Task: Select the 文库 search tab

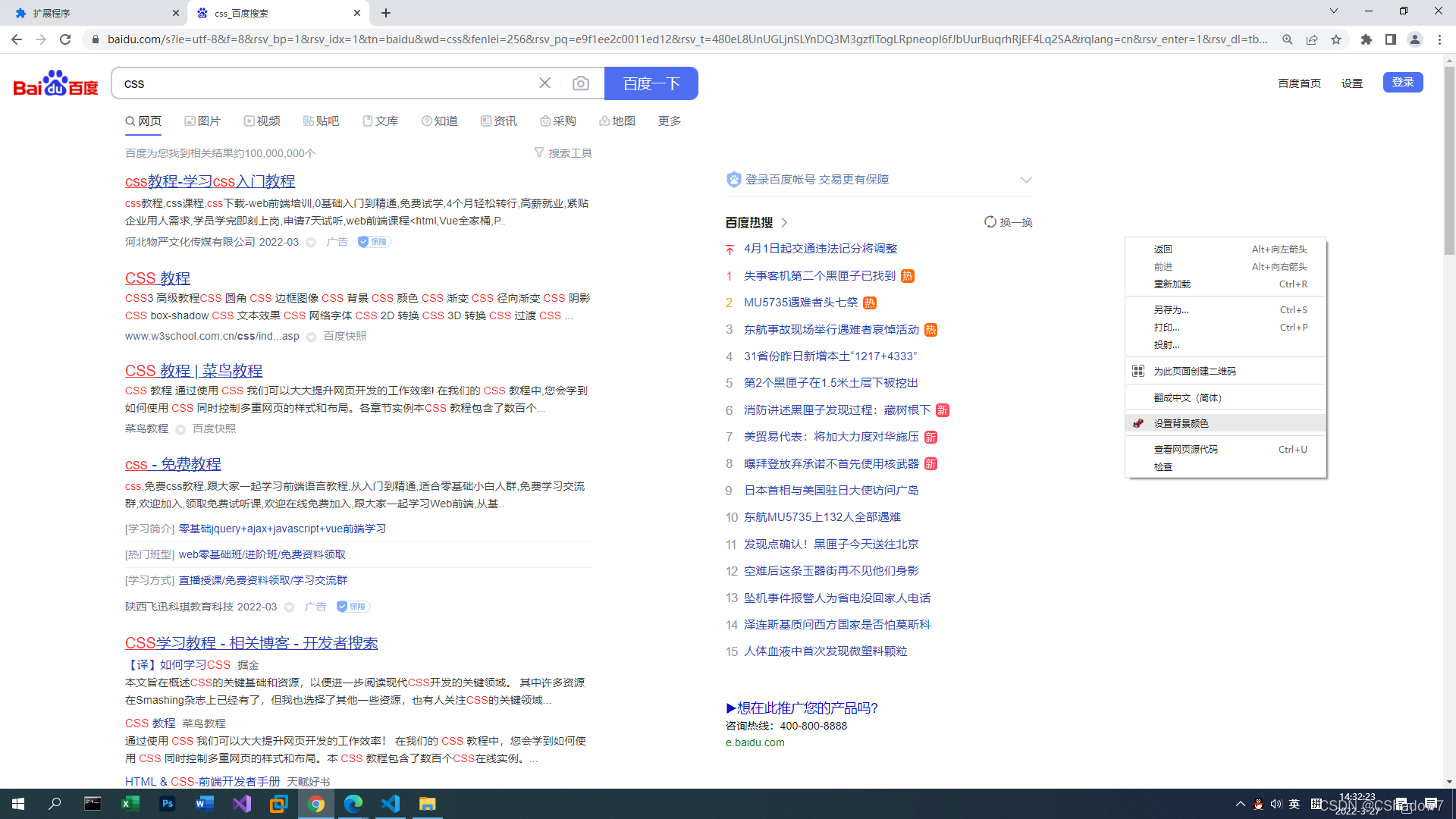Action: tap(381, 121)
